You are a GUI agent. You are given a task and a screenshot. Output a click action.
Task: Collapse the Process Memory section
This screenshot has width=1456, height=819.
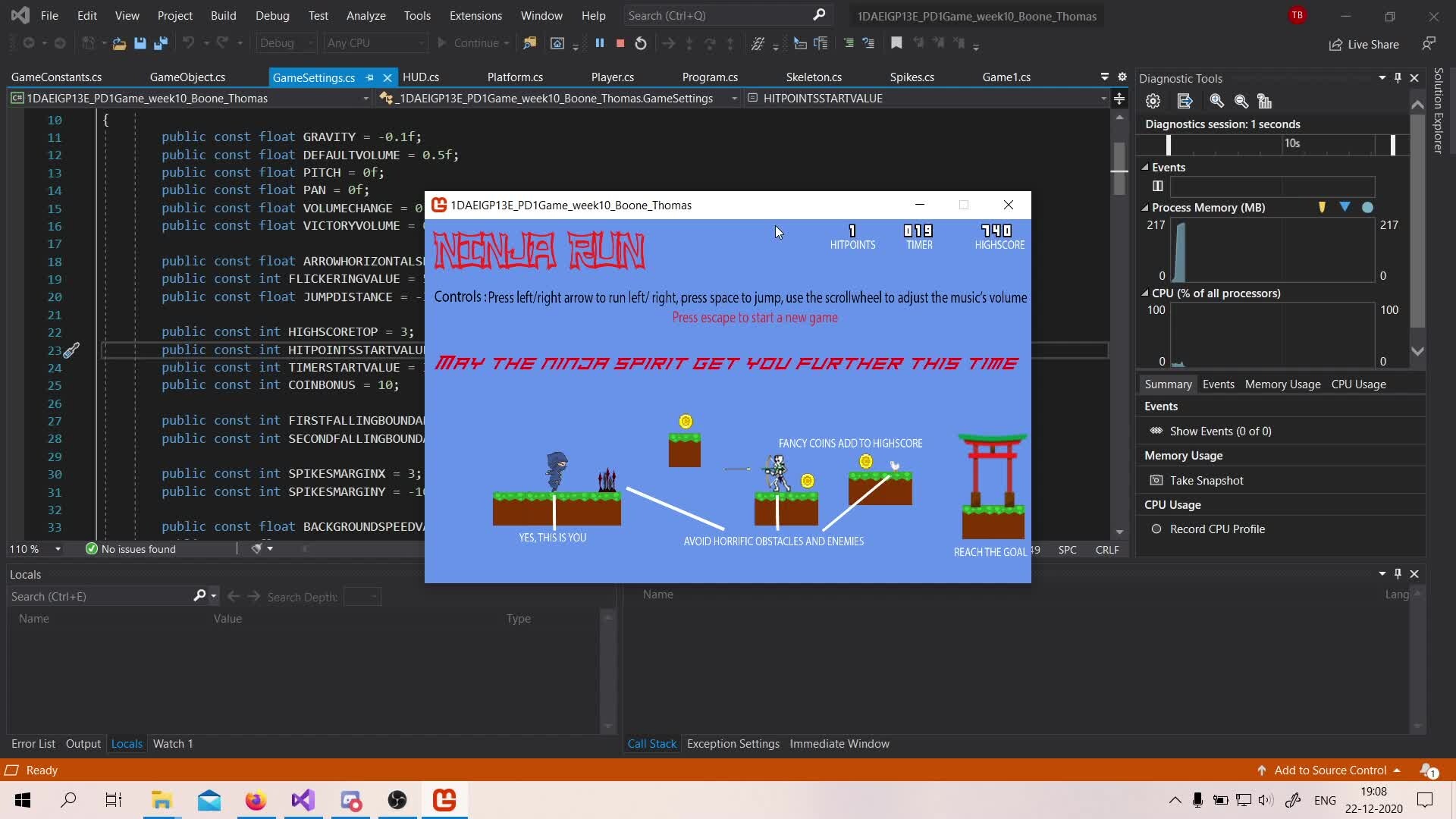point(1144,207)
